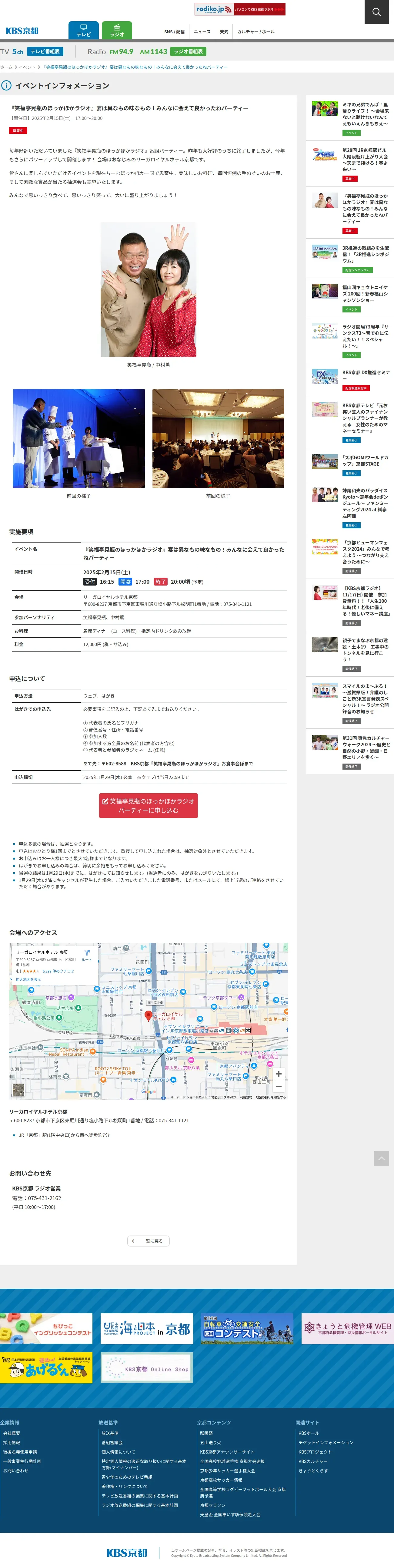Open the ニュース menu
Image resolution: width=394 pixels, height=1568 pixels.
tap(202, 32)
